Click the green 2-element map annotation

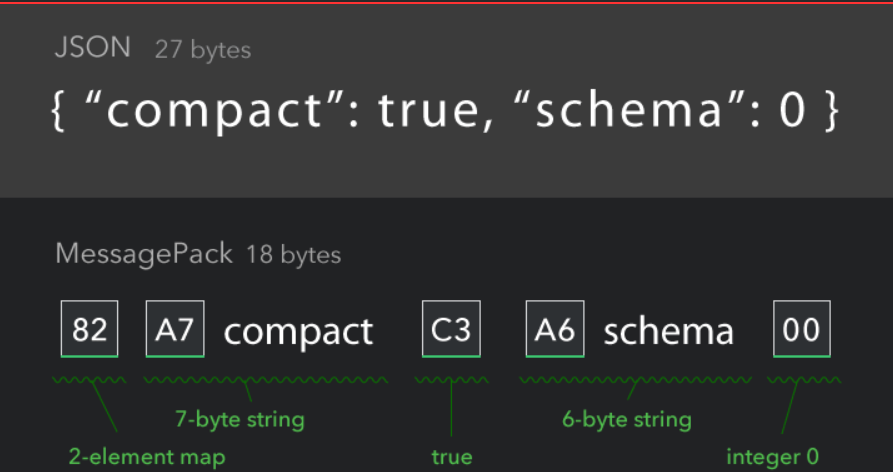147,458
